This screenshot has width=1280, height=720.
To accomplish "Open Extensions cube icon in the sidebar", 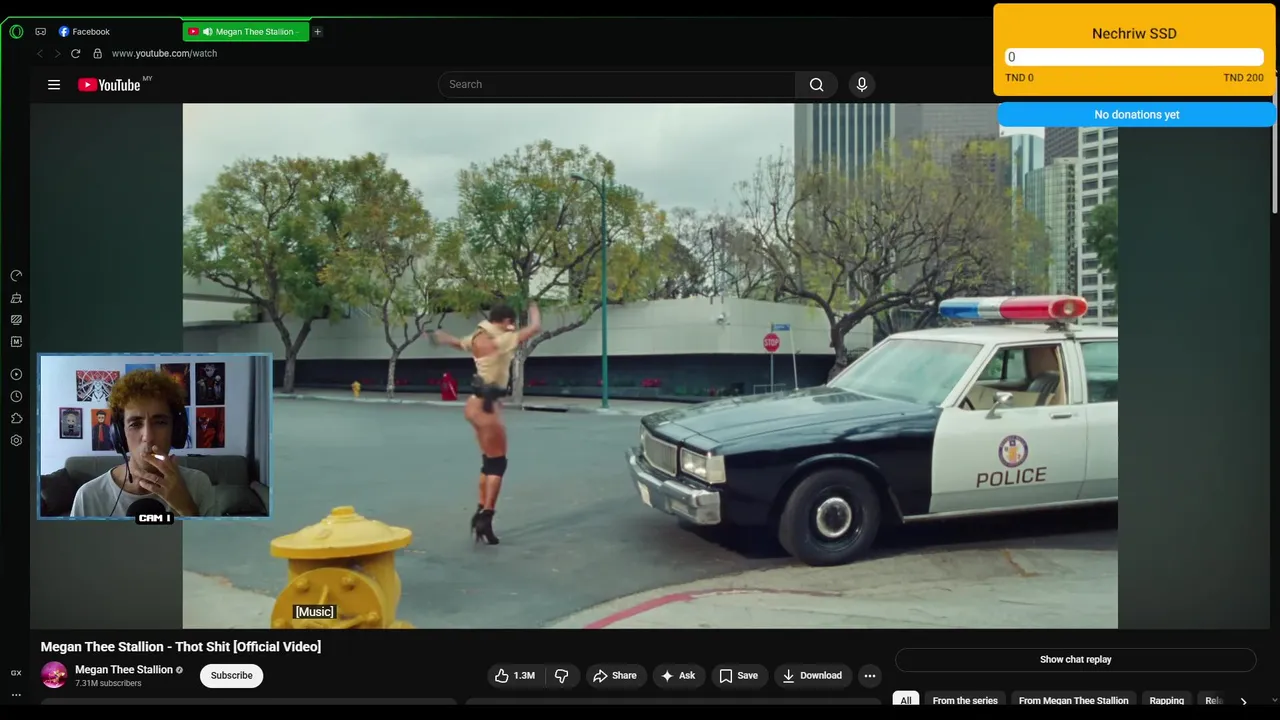I will click(x=16, y=418).
